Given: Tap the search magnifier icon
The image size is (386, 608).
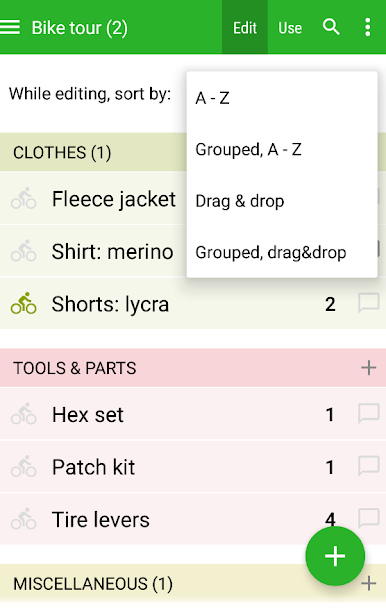Looking at the screenshot, I should pyautogui.click(x=331, y=27).
